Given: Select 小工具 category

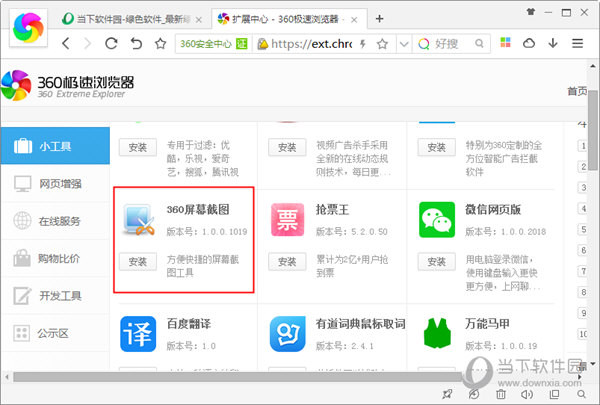Looking at the screenshot, I should pyautogui.click(x=55, y=146).
